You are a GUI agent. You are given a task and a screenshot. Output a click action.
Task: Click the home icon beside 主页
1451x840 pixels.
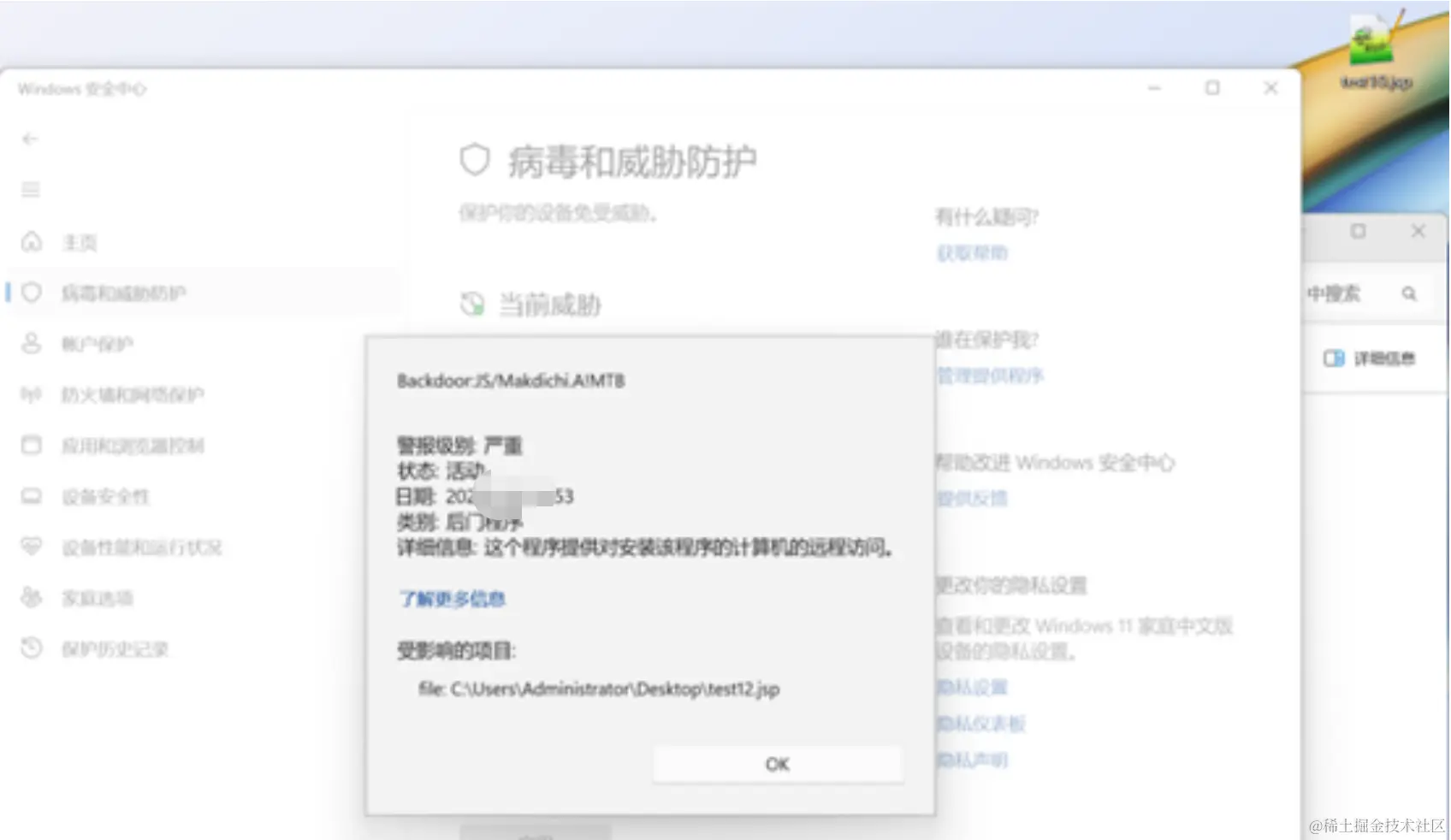tap(32, 242)
